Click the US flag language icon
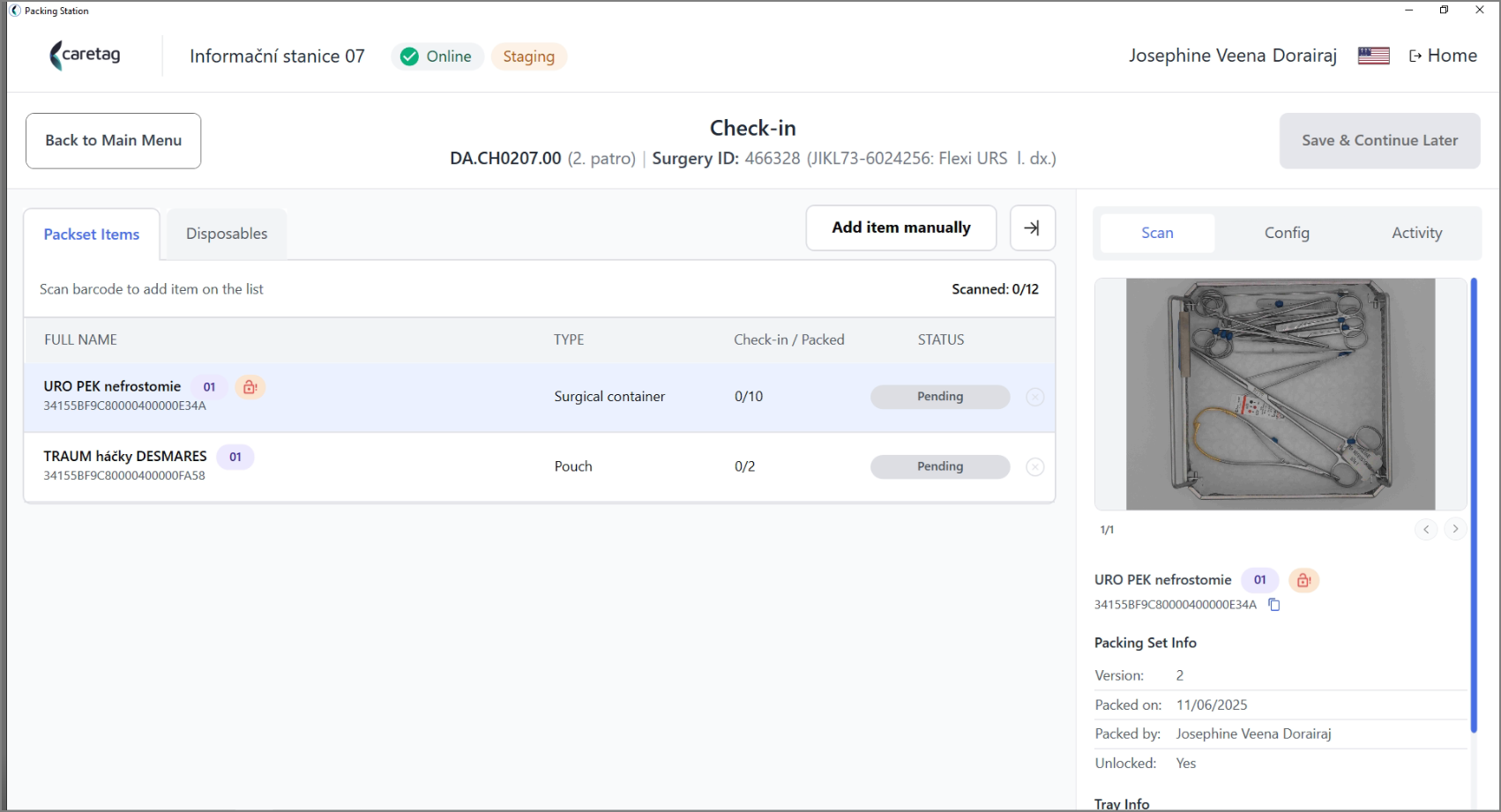This screenshot has width=1501, height=812. [1373, 56]
